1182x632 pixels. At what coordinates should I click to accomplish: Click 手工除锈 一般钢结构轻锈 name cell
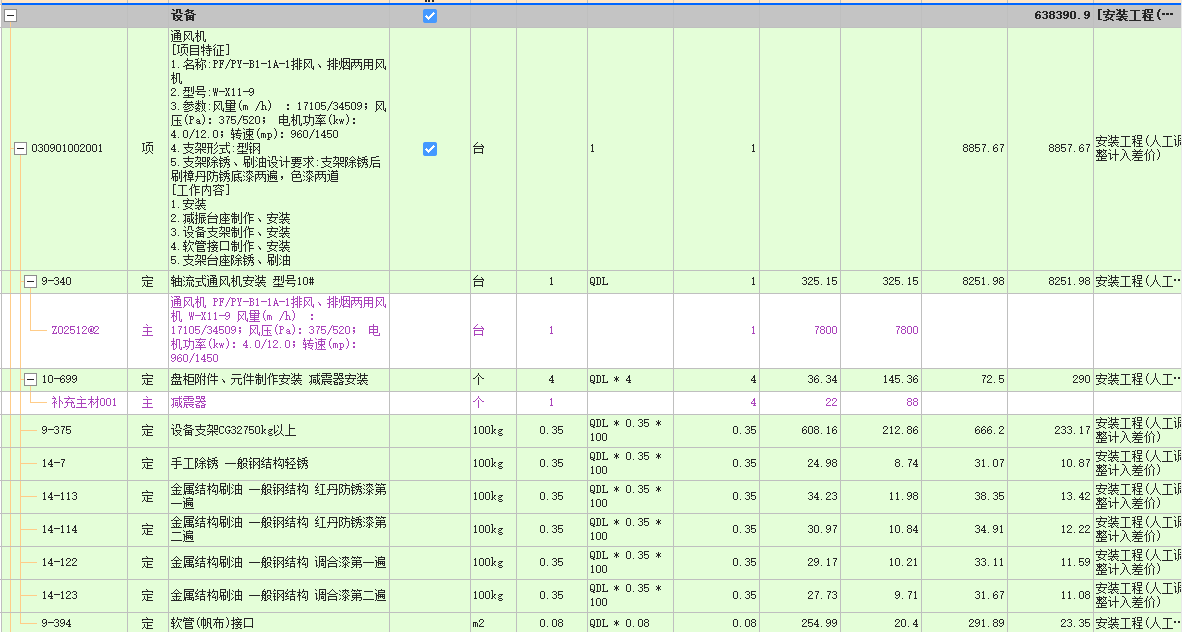[x=278, y=463]
